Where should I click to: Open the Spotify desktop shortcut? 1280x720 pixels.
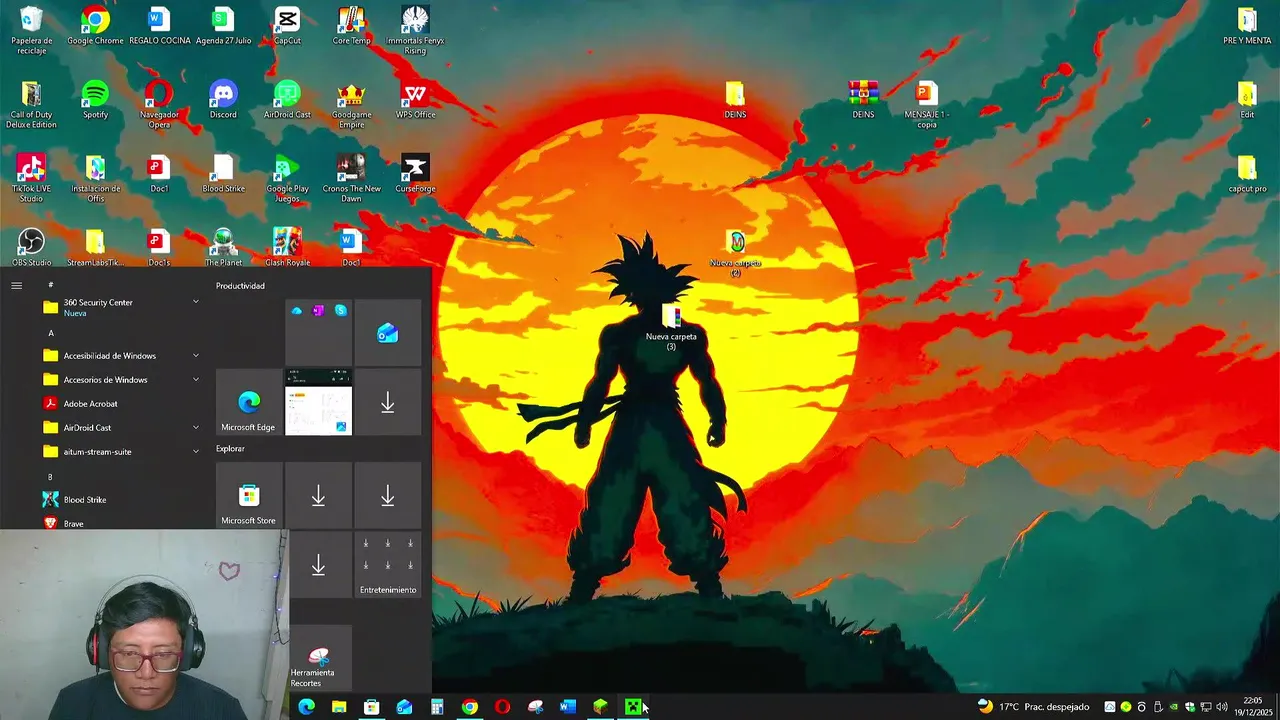pyautogui.click(x=95, y=100)
